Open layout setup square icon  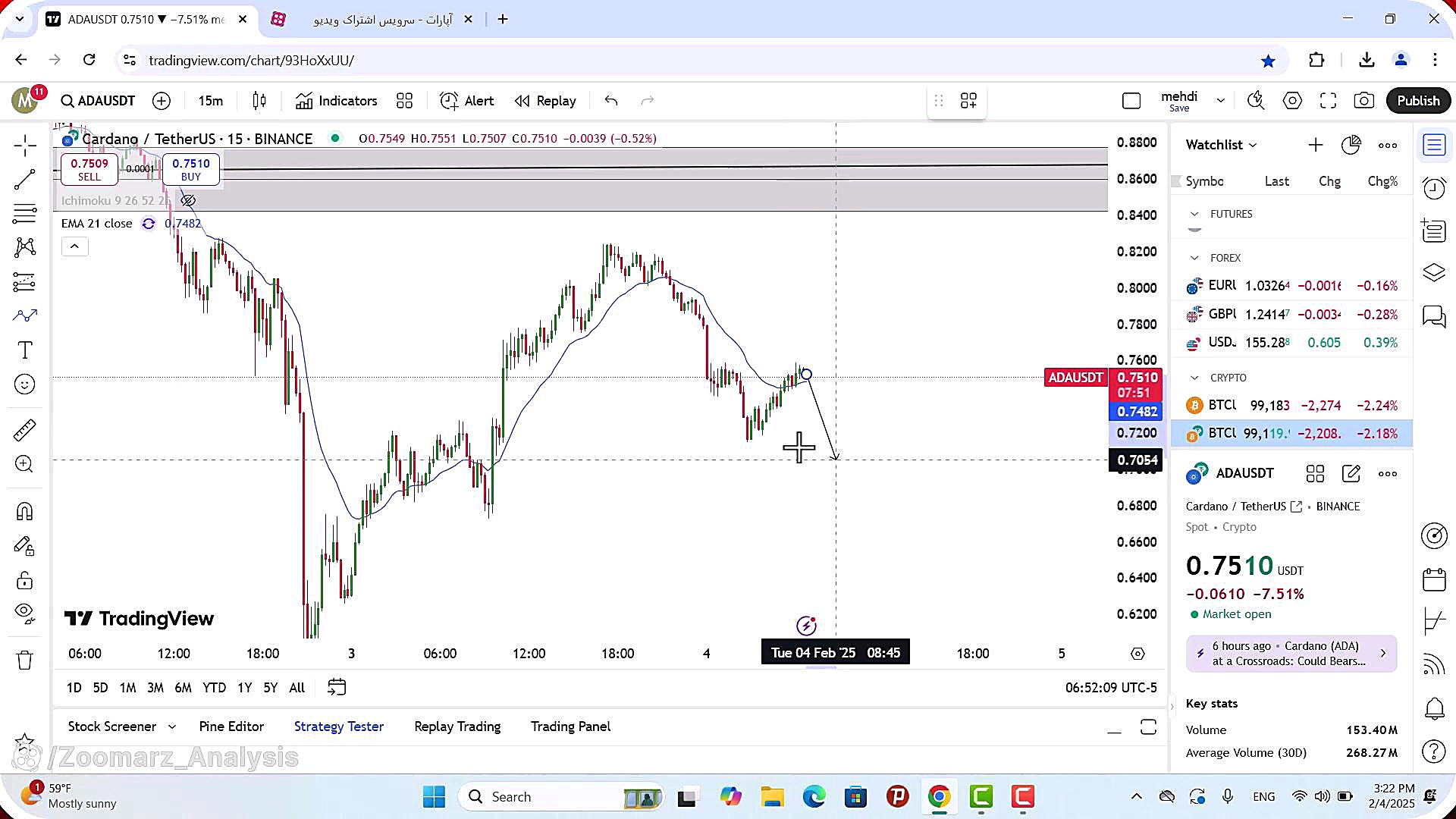pyautogui.click(x=1131, y=101)
